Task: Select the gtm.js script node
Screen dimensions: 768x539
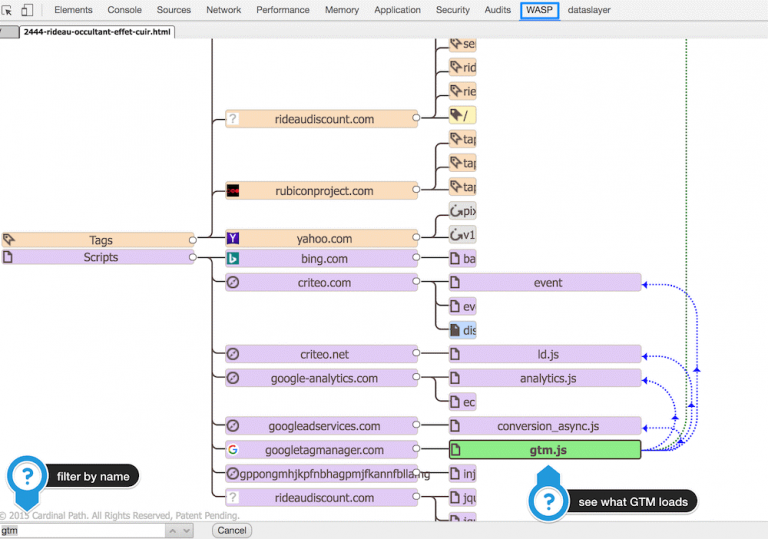Action: tap(545, 450)
